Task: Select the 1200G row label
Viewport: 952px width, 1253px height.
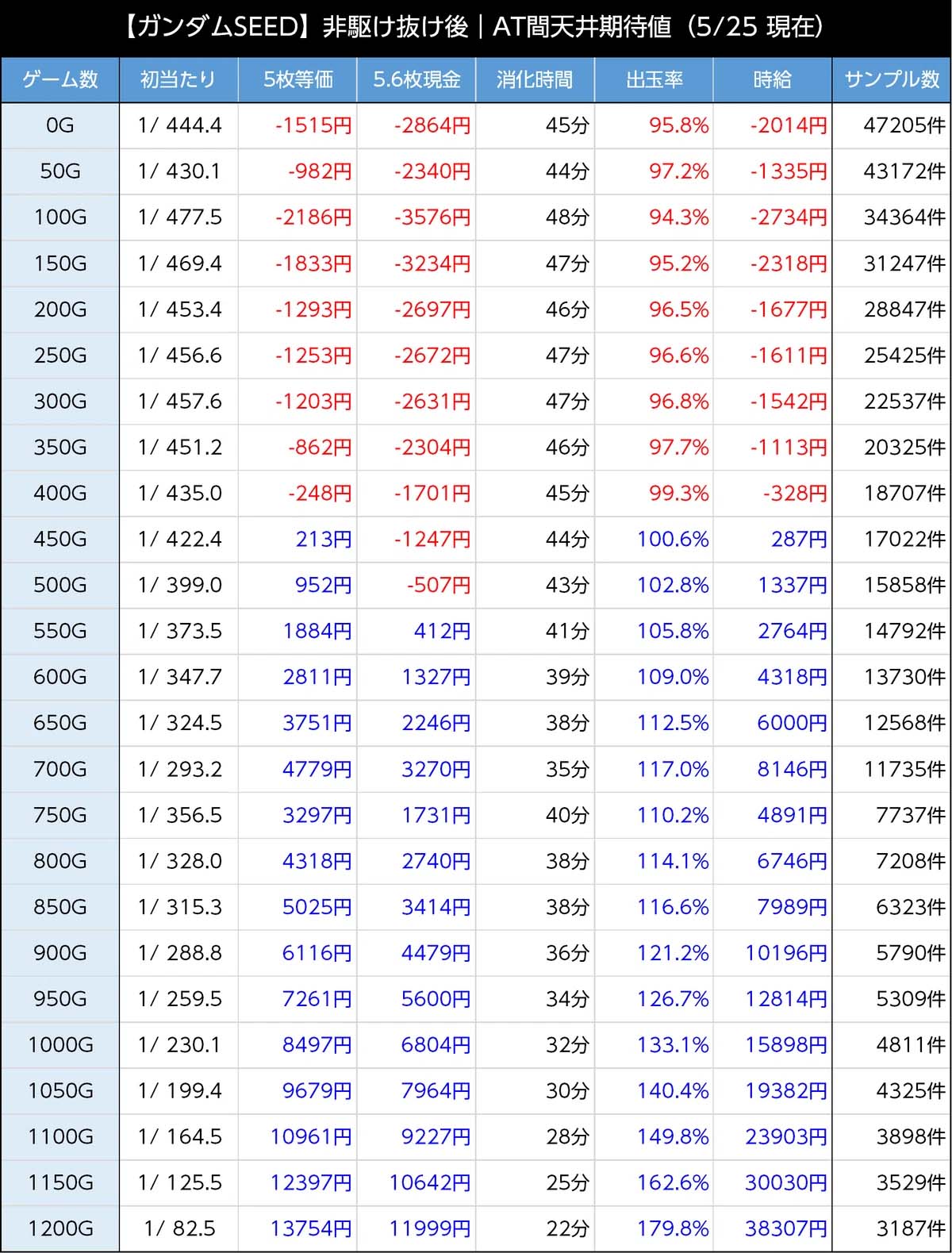Action: (x=60, y=1229)
